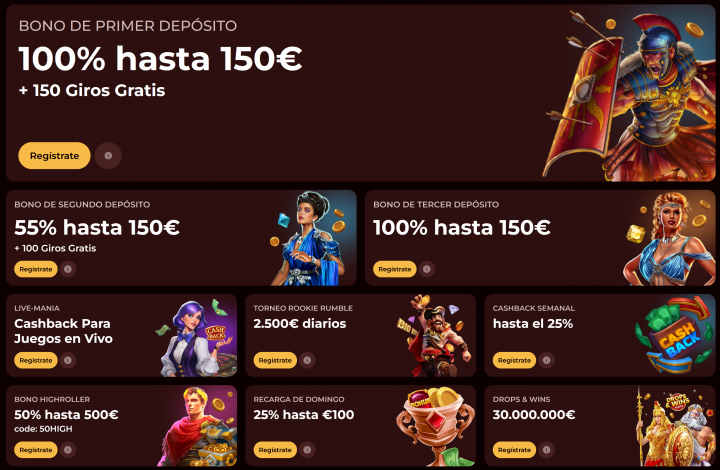Click Regístrate on Bono Highroller card

click(36, 450)
